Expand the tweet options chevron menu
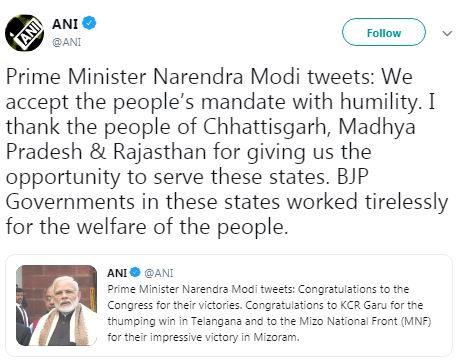Screen dimensions: 462x364 (x=447, y=33)
